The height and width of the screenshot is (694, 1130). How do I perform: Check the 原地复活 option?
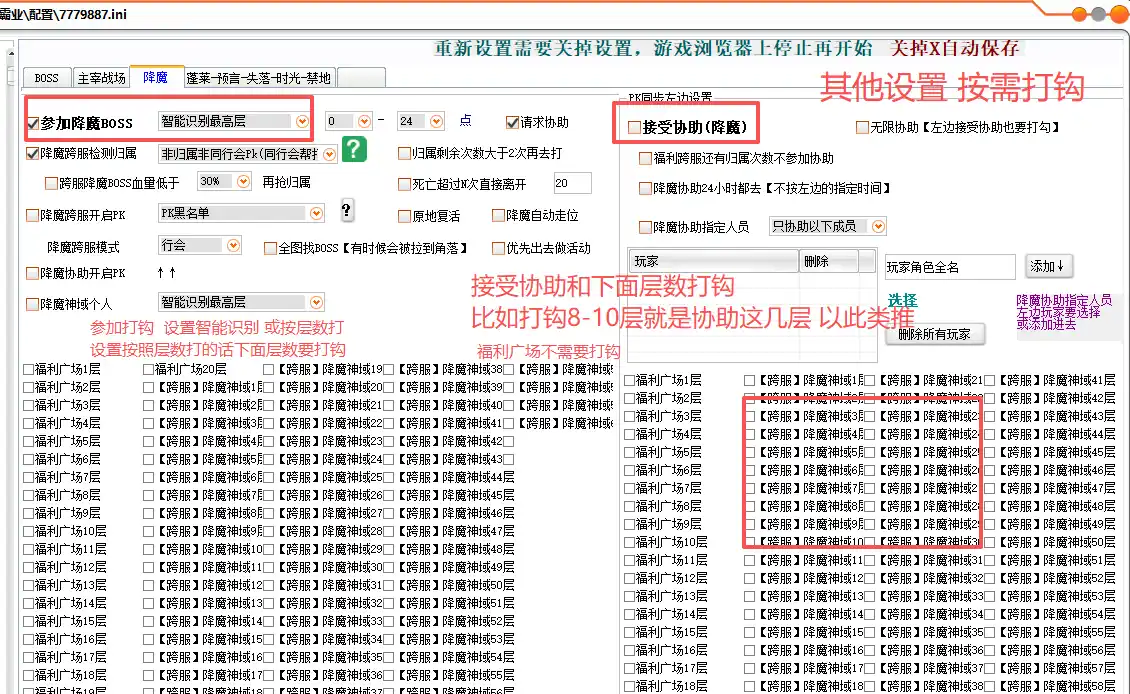click(404, 216)
